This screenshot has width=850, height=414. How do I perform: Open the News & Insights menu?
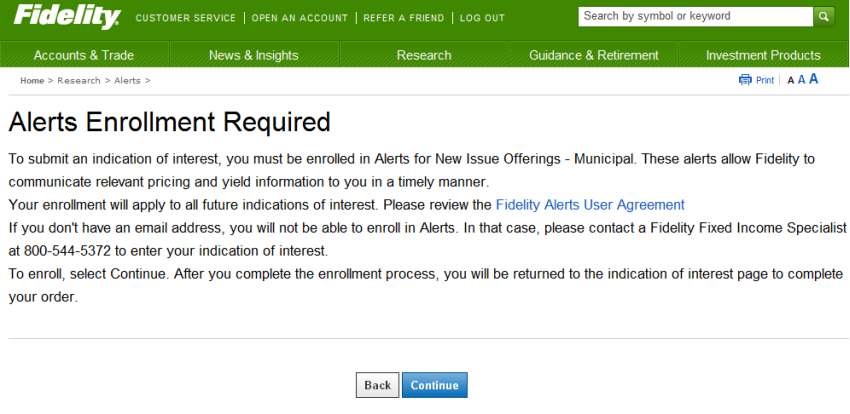tap(253, 55)
